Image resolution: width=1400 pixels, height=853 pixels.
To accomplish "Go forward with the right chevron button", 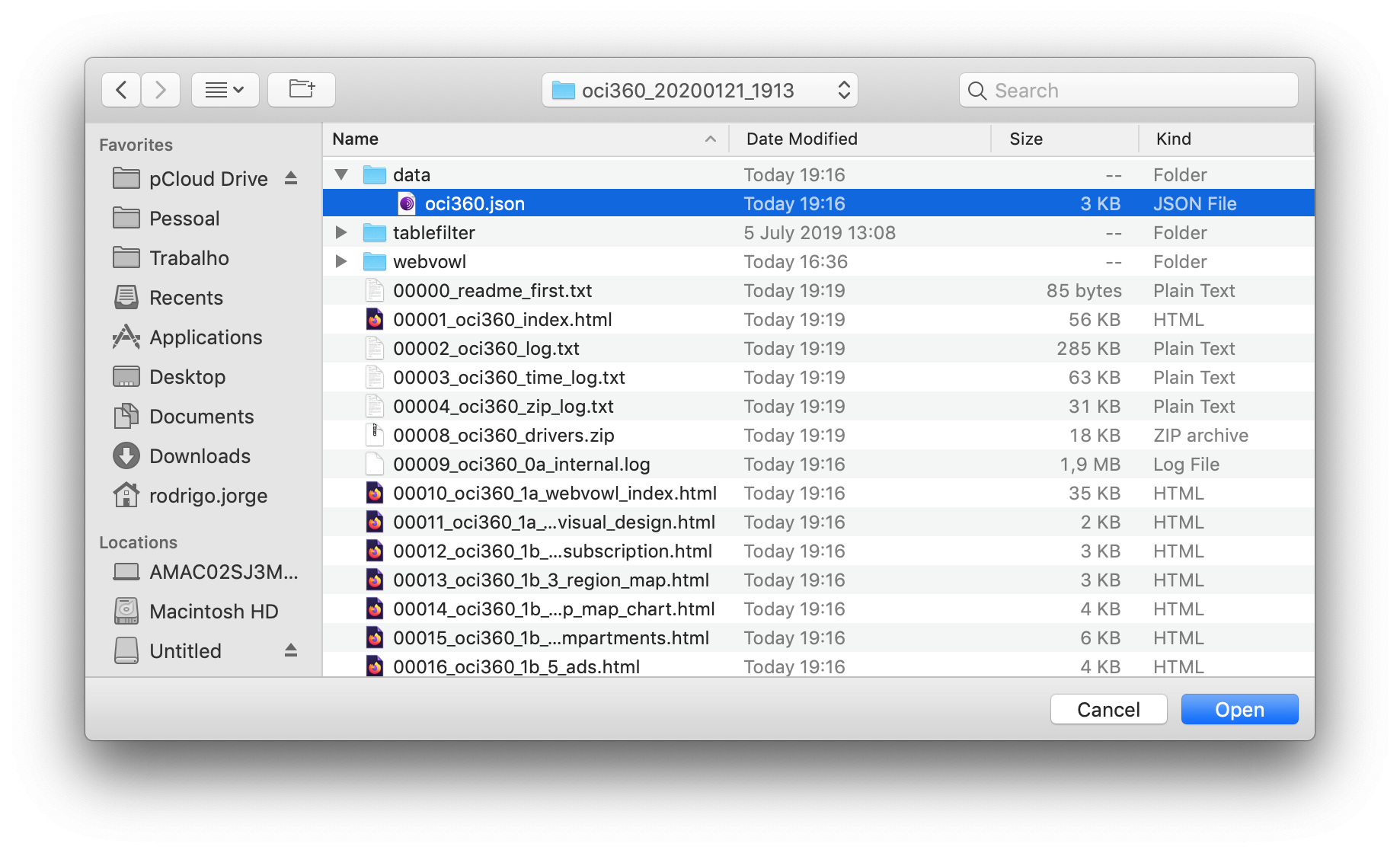I will pos(161,90).
